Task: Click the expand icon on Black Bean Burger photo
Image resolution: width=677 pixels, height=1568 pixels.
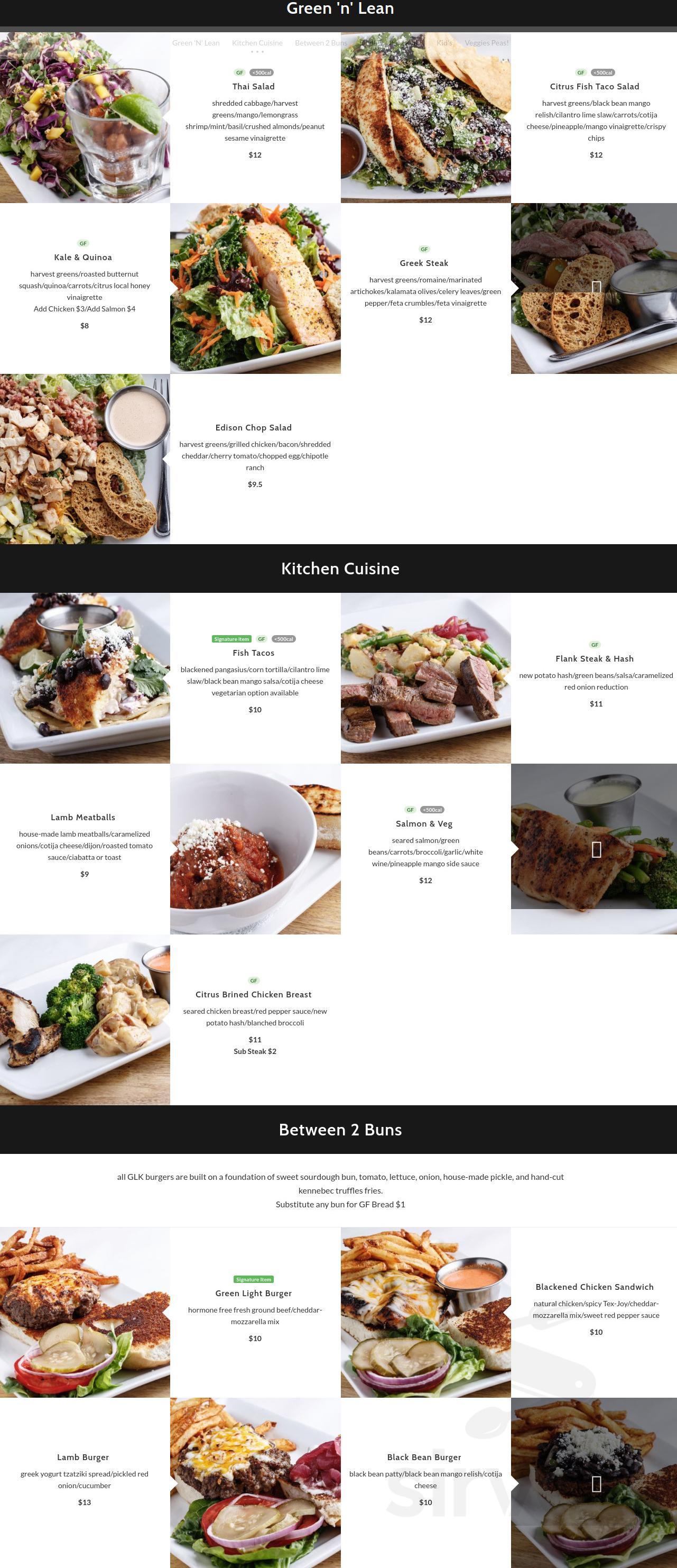Action: (596, 1483)
